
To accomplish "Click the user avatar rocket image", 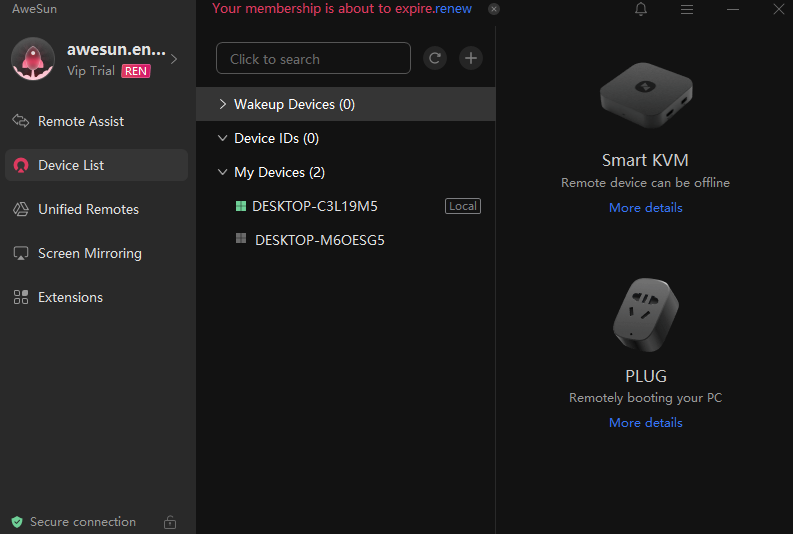I will pos(33,59).
